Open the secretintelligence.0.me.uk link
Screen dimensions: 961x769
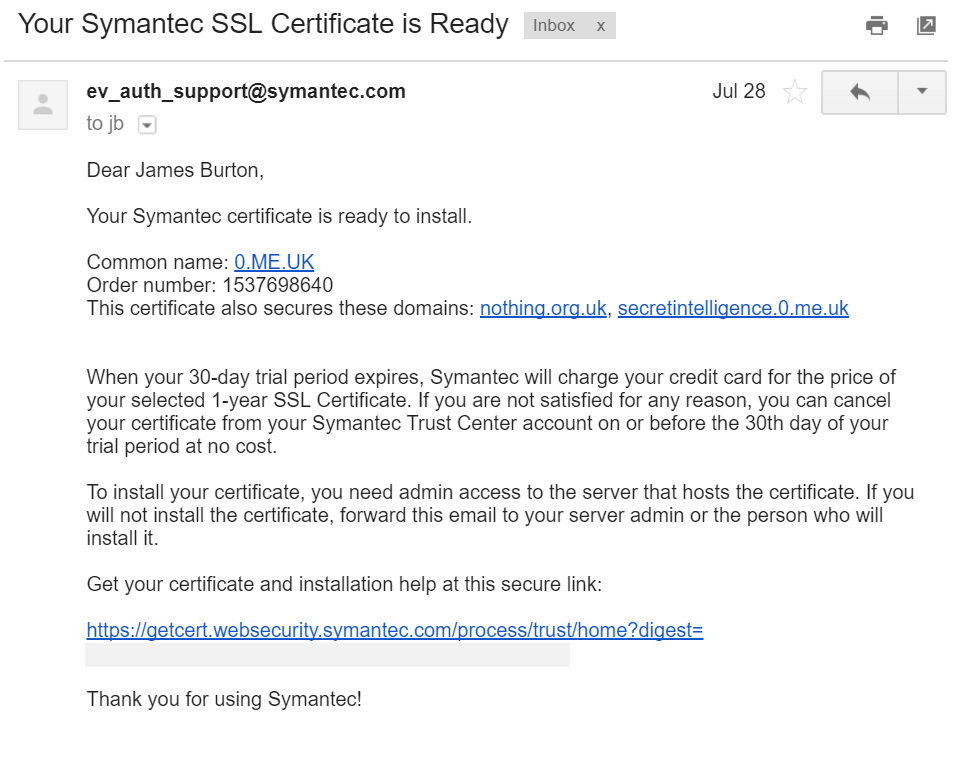(x=733, y=308)
